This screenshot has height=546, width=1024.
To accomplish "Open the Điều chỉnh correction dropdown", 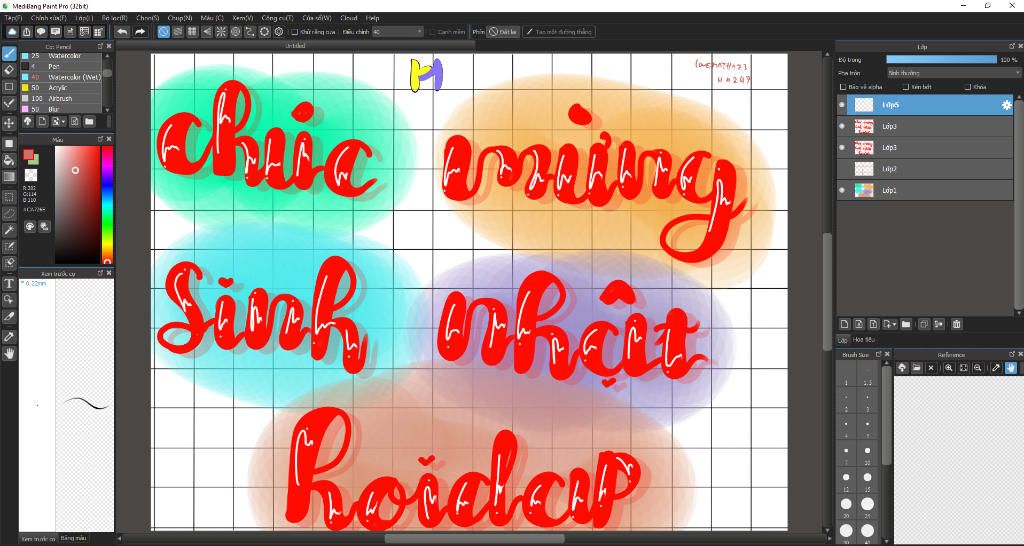I will (x=398, y=31).
